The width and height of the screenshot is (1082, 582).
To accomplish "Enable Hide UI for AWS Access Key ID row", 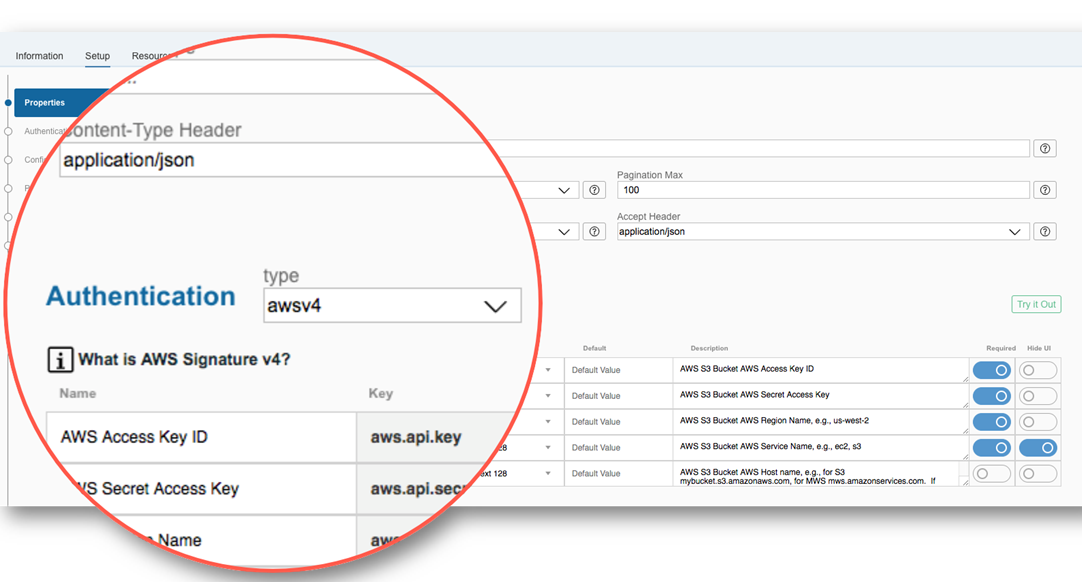I will point(1039,370).
